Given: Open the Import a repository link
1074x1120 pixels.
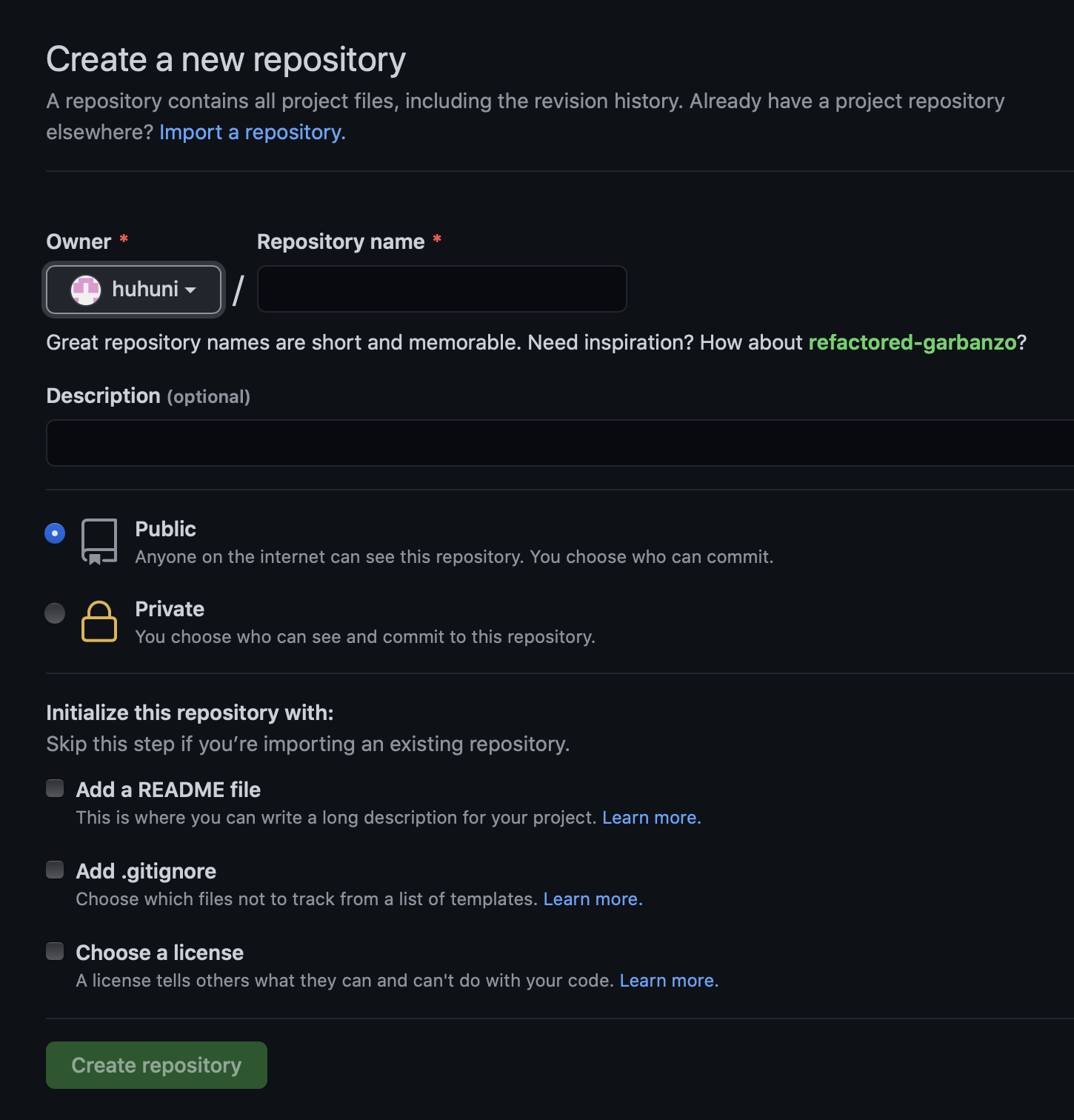Looking at the screenshot, I should [251, 132].
